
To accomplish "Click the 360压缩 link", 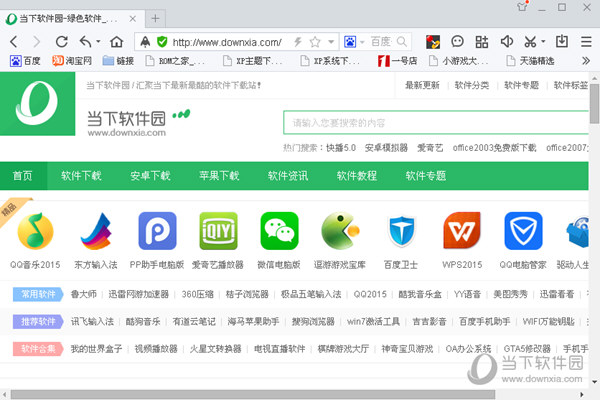I will click(x=197, y=294).
